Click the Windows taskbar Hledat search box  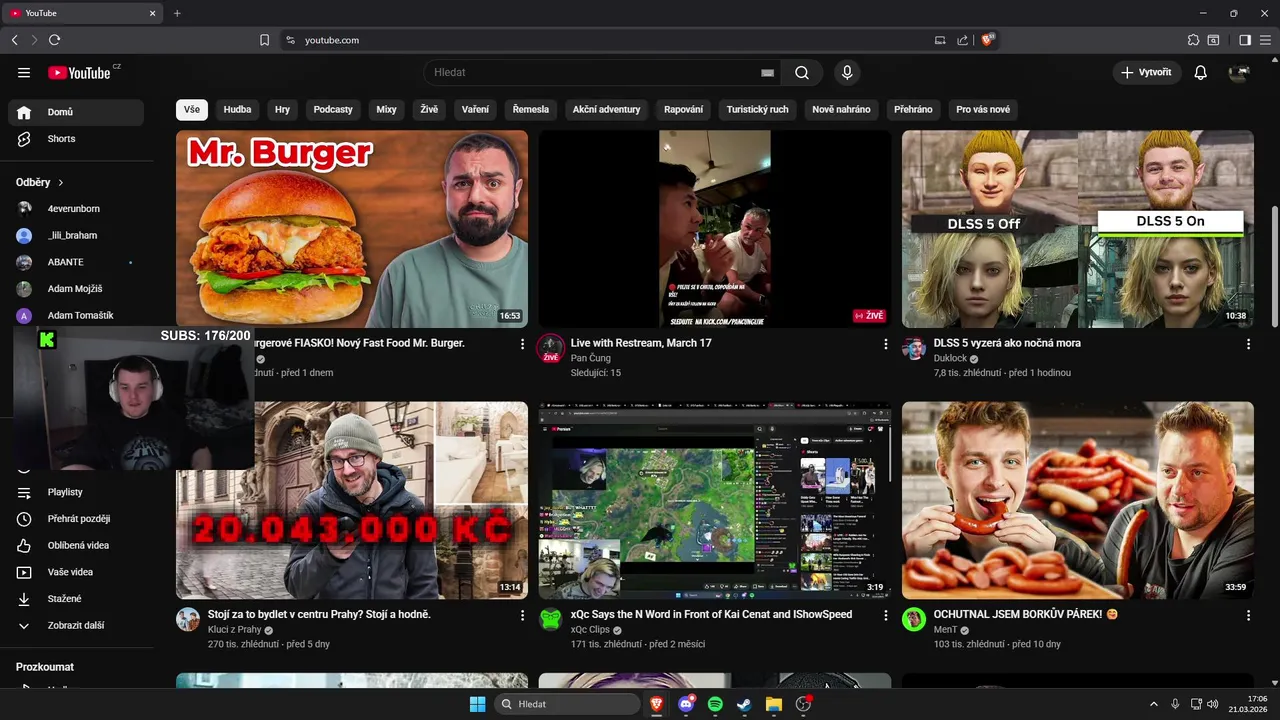pyautogui.click(x=568, y=704)
